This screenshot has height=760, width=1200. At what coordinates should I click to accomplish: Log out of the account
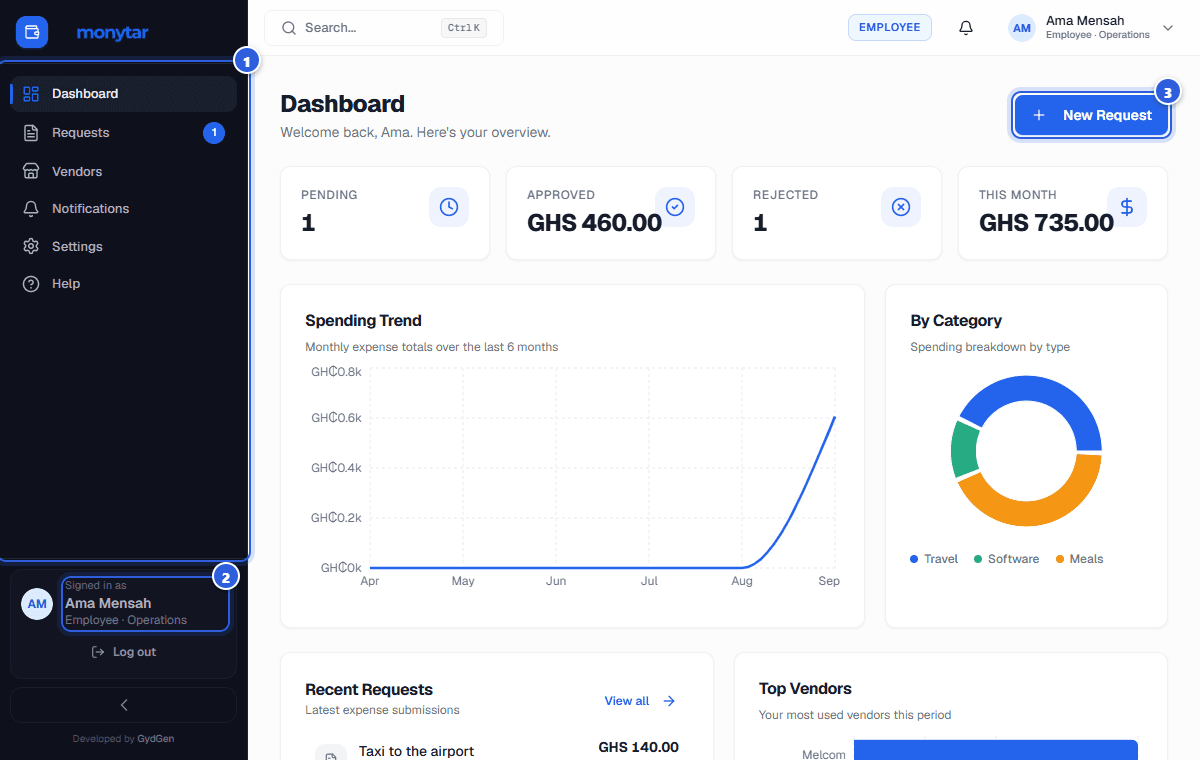tap(124, 652)
